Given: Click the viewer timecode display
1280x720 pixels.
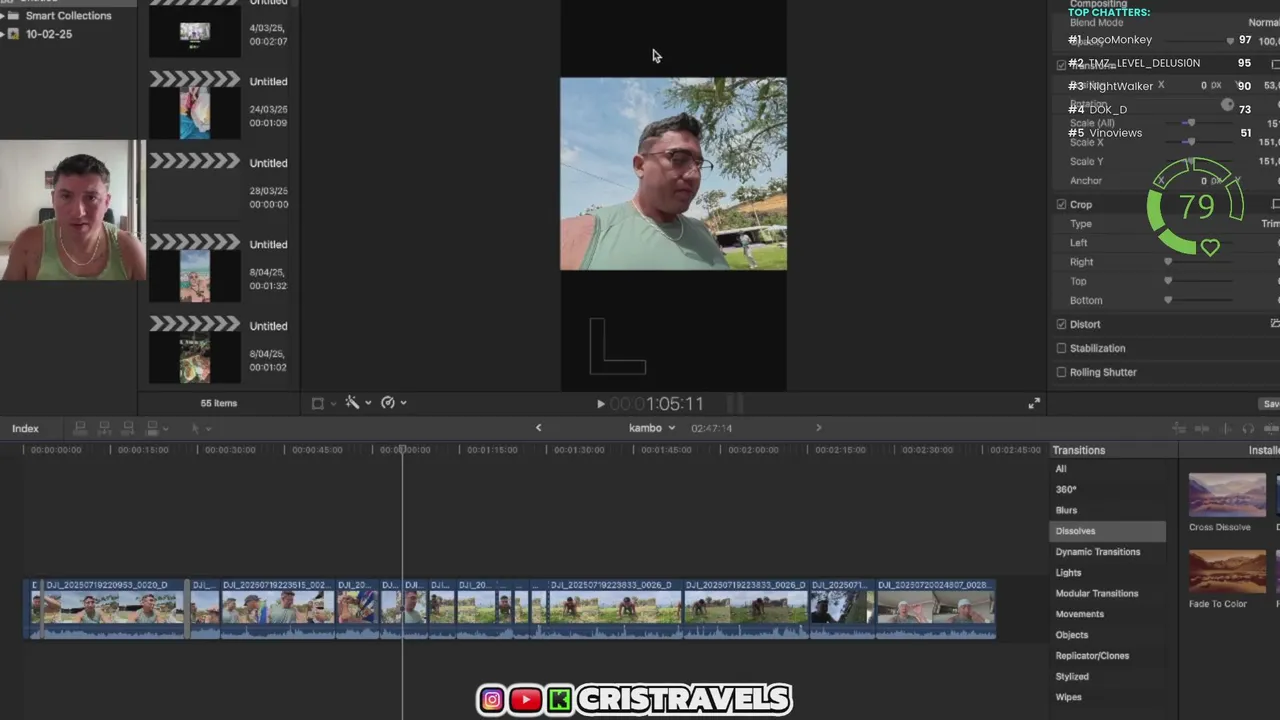Looking at the screenshot, I should point(657,404).
